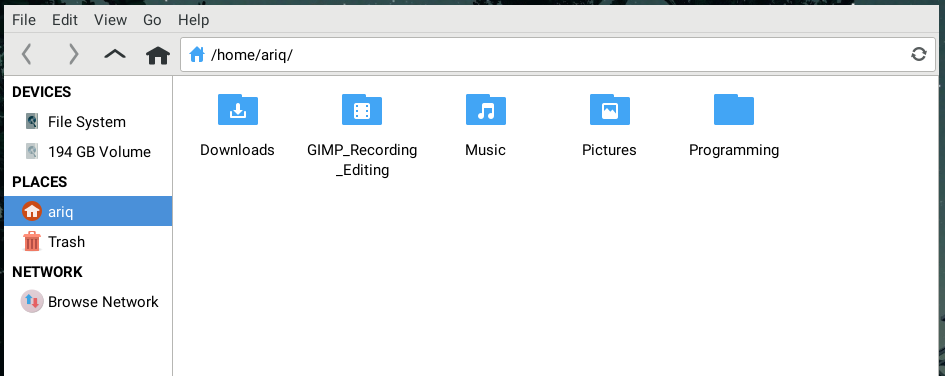Click the orange ariq home icon

32,212
